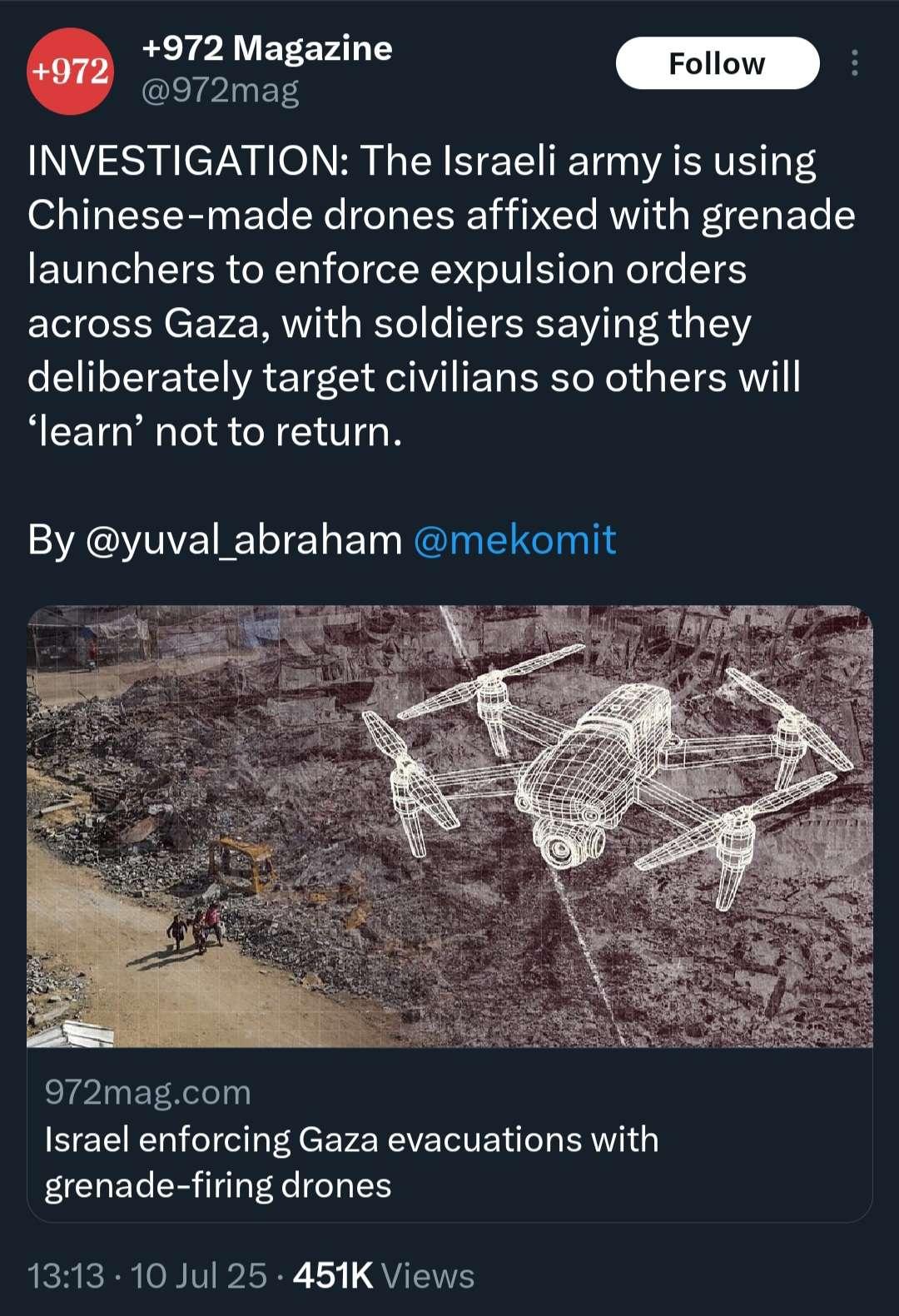Tap the @yuval_abraham mention
Viewport: 899px width, 1316px height.
pyautogui.click(x=243, y=539)
